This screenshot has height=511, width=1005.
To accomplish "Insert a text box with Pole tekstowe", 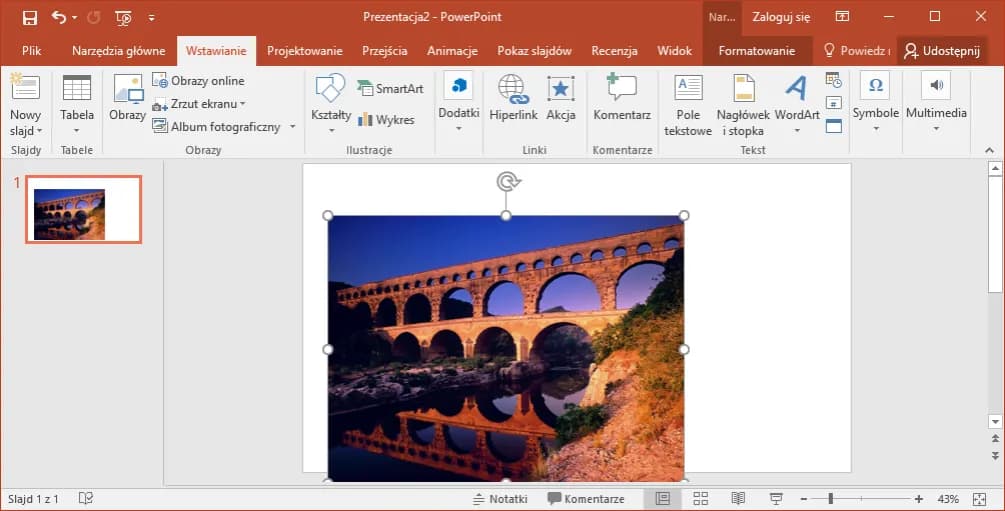I will pos(688,91).
